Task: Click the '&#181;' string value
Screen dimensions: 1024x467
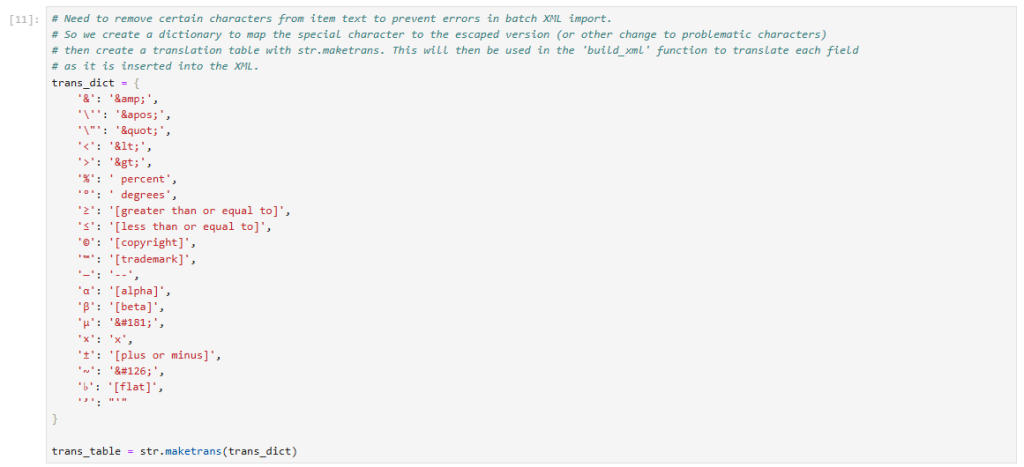Action: coord(131,323)
